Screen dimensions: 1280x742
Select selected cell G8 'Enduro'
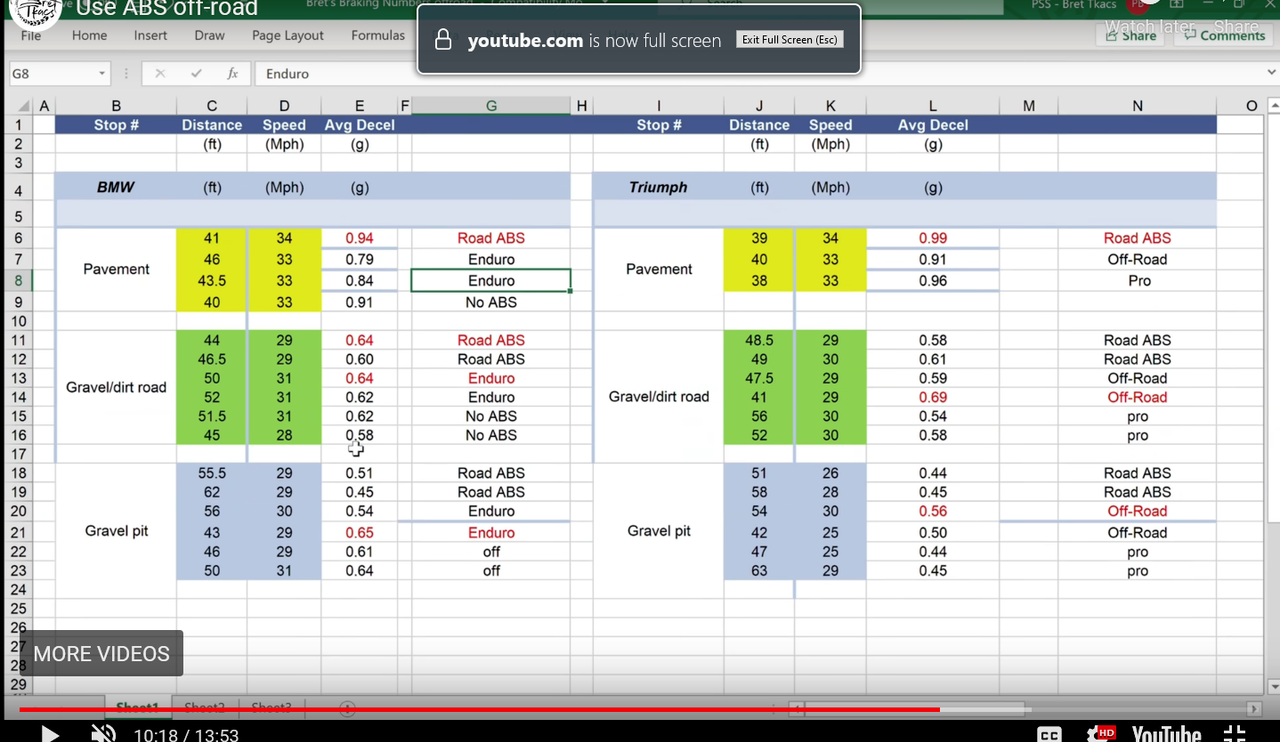click(491, 281)
